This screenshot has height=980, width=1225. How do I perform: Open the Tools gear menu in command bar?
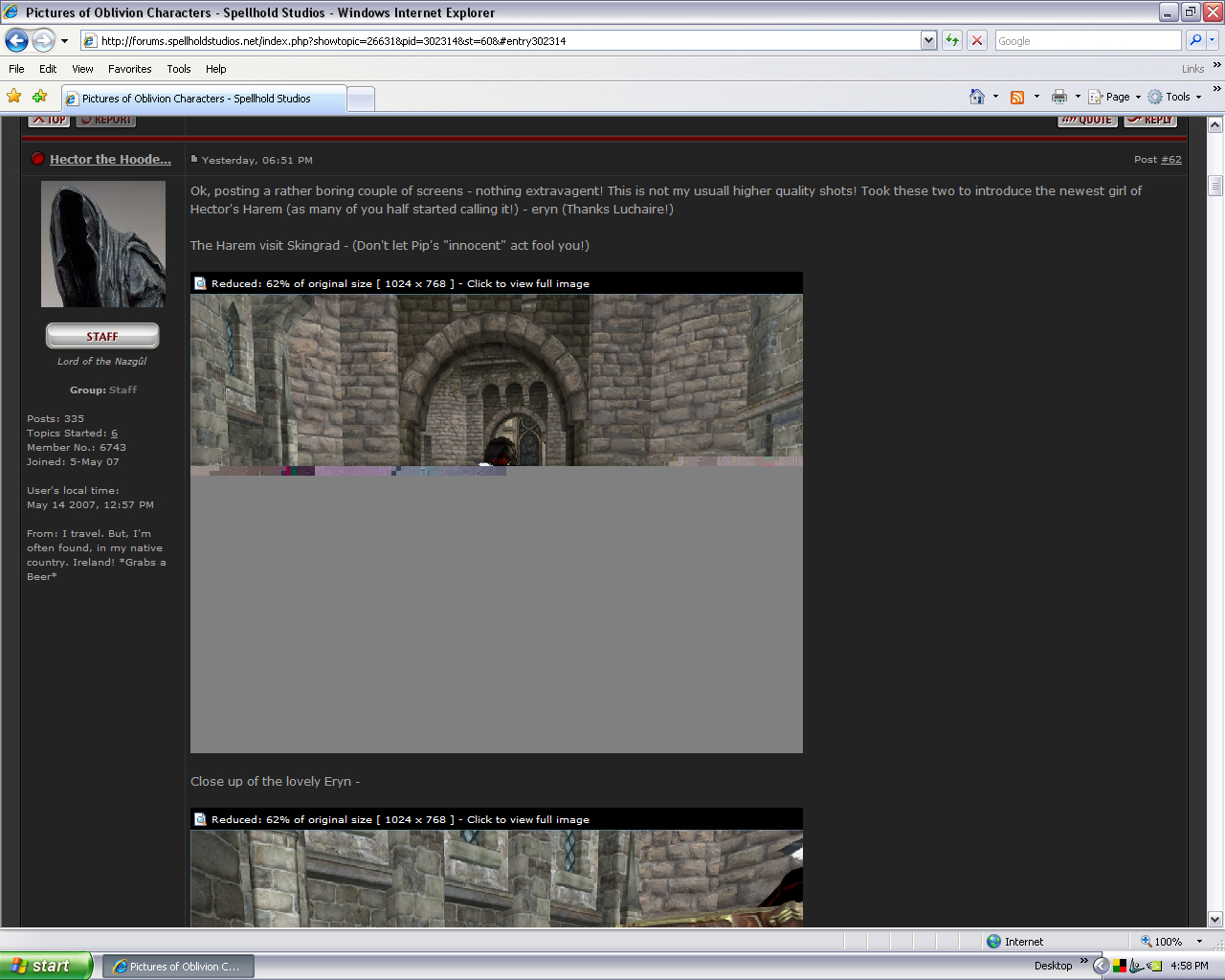point(1174,97)
